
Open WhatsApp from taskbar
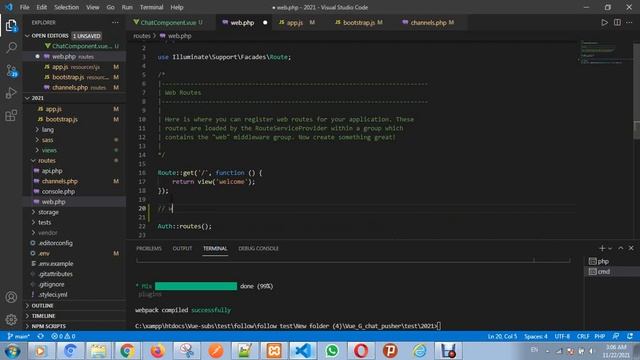click(332, 351)
